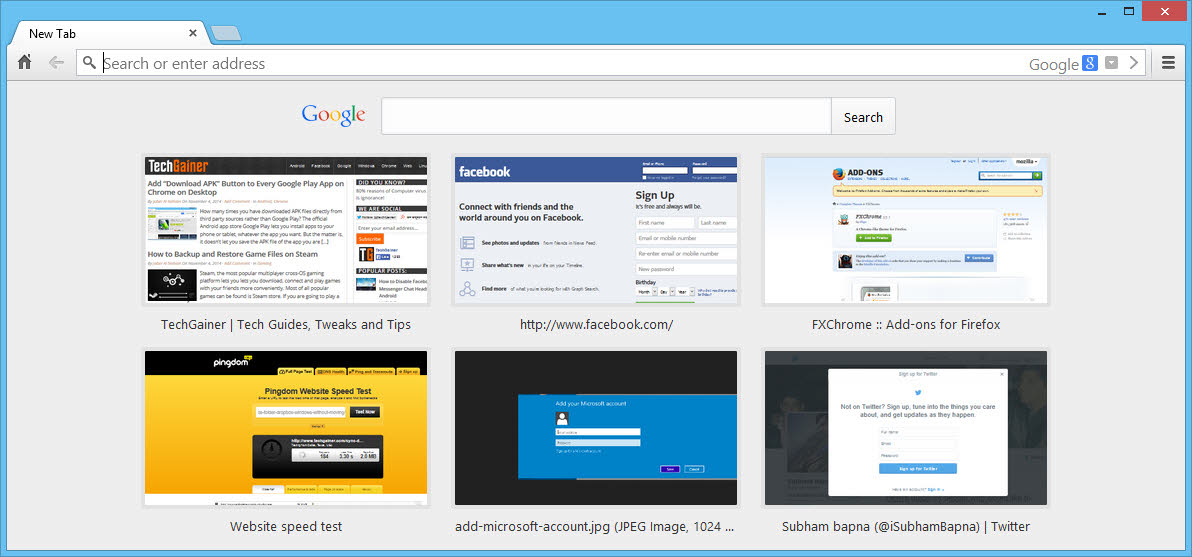Close the browser window with the red X

(x=1163, y=11)
